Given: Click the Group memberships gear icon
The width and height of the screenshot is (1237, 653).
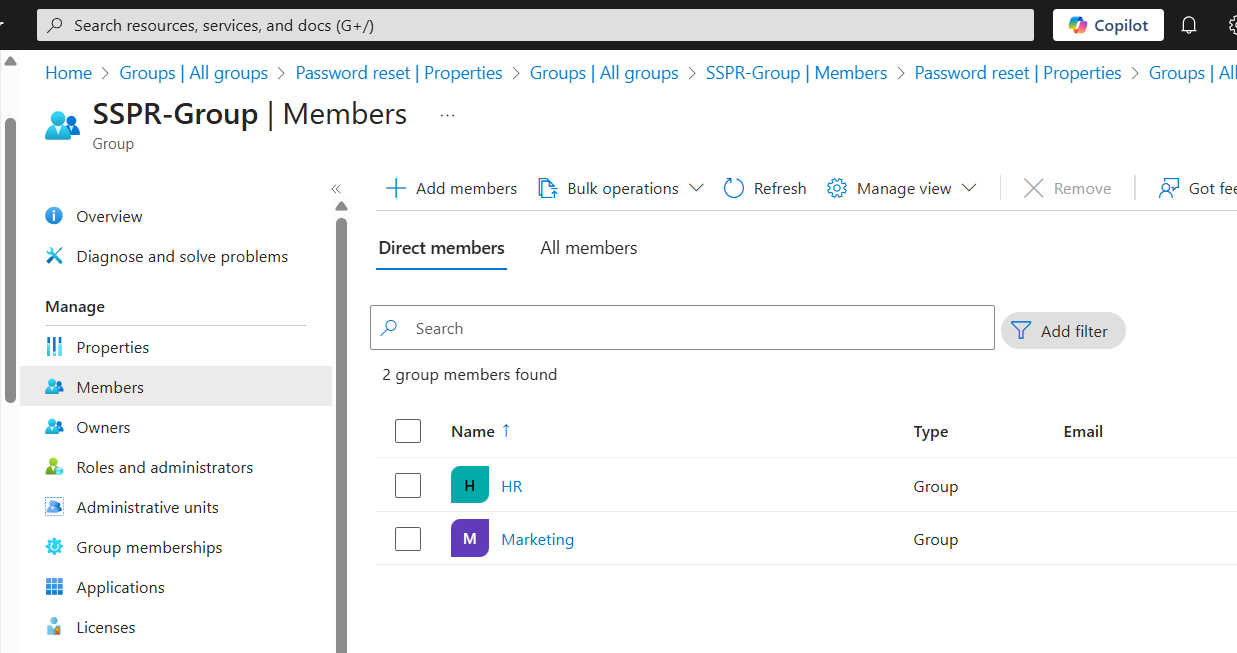Looking at the screenshot, I should [x=55, y=547].
